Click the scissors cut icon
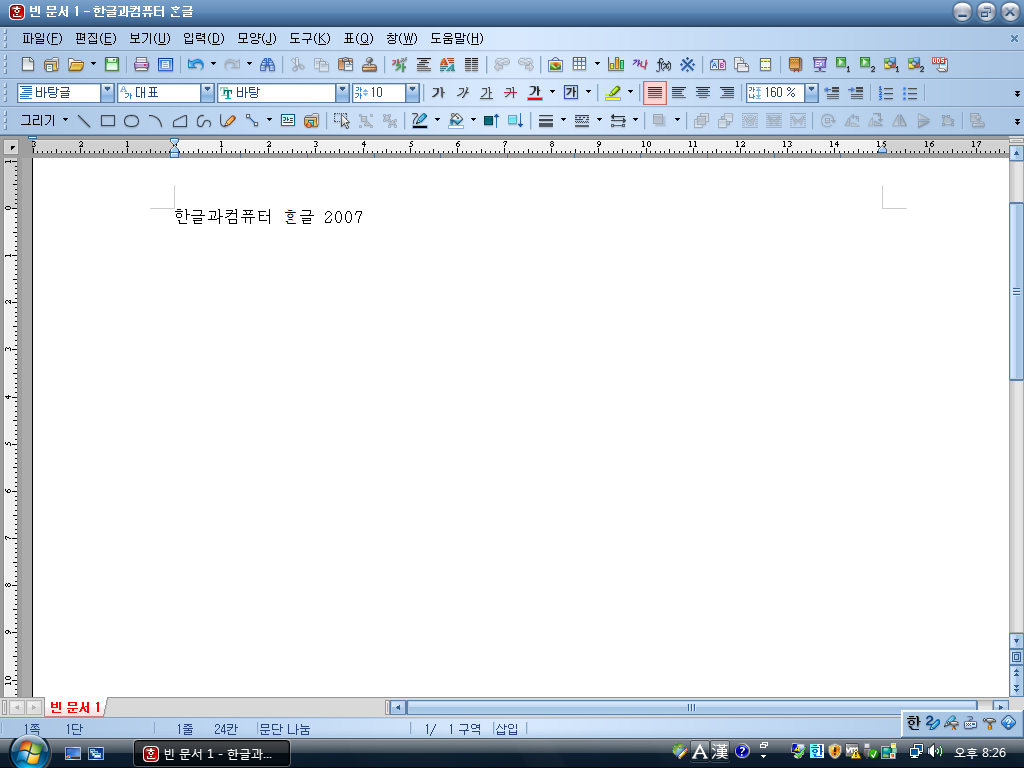 click(x=298, y=64)
